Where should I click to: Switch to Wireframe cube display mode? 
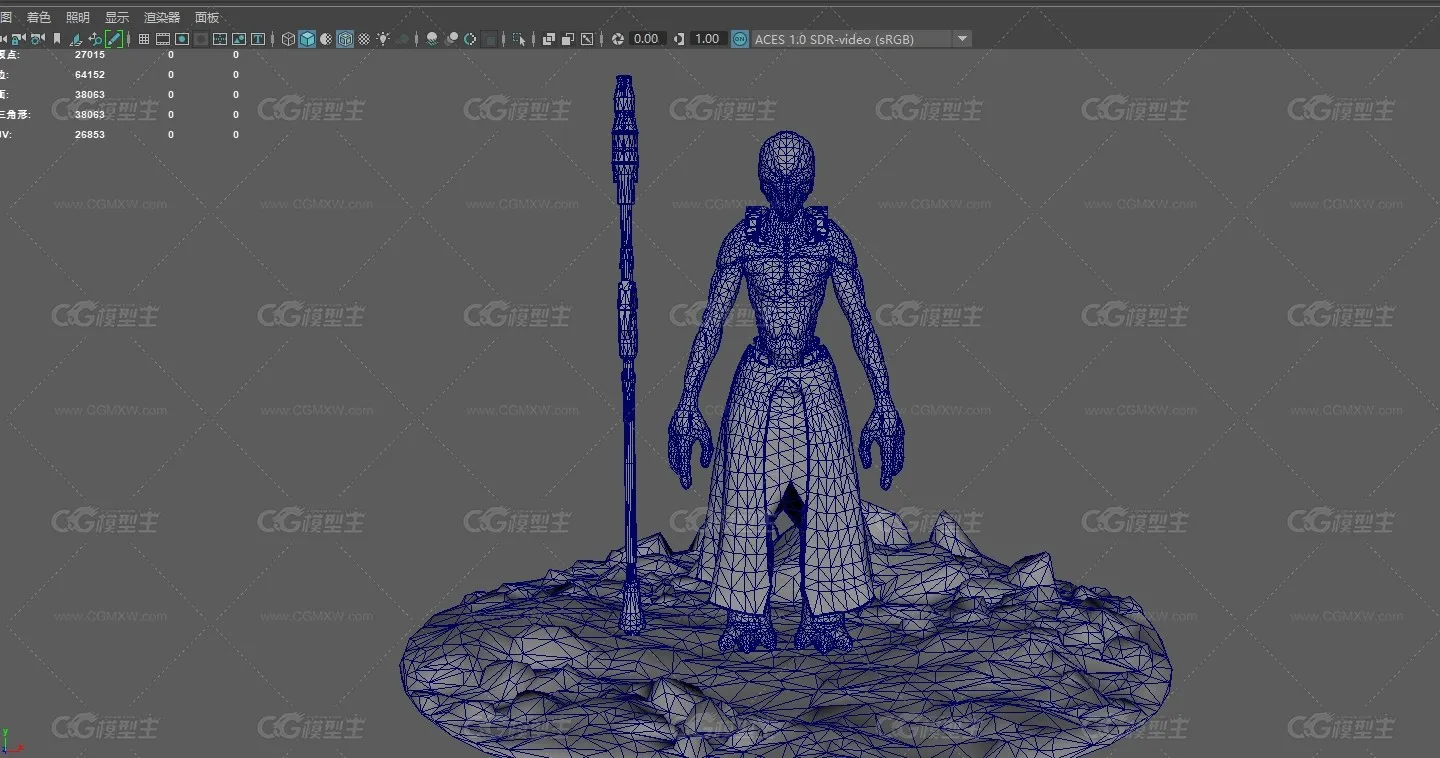pos(288,39)
